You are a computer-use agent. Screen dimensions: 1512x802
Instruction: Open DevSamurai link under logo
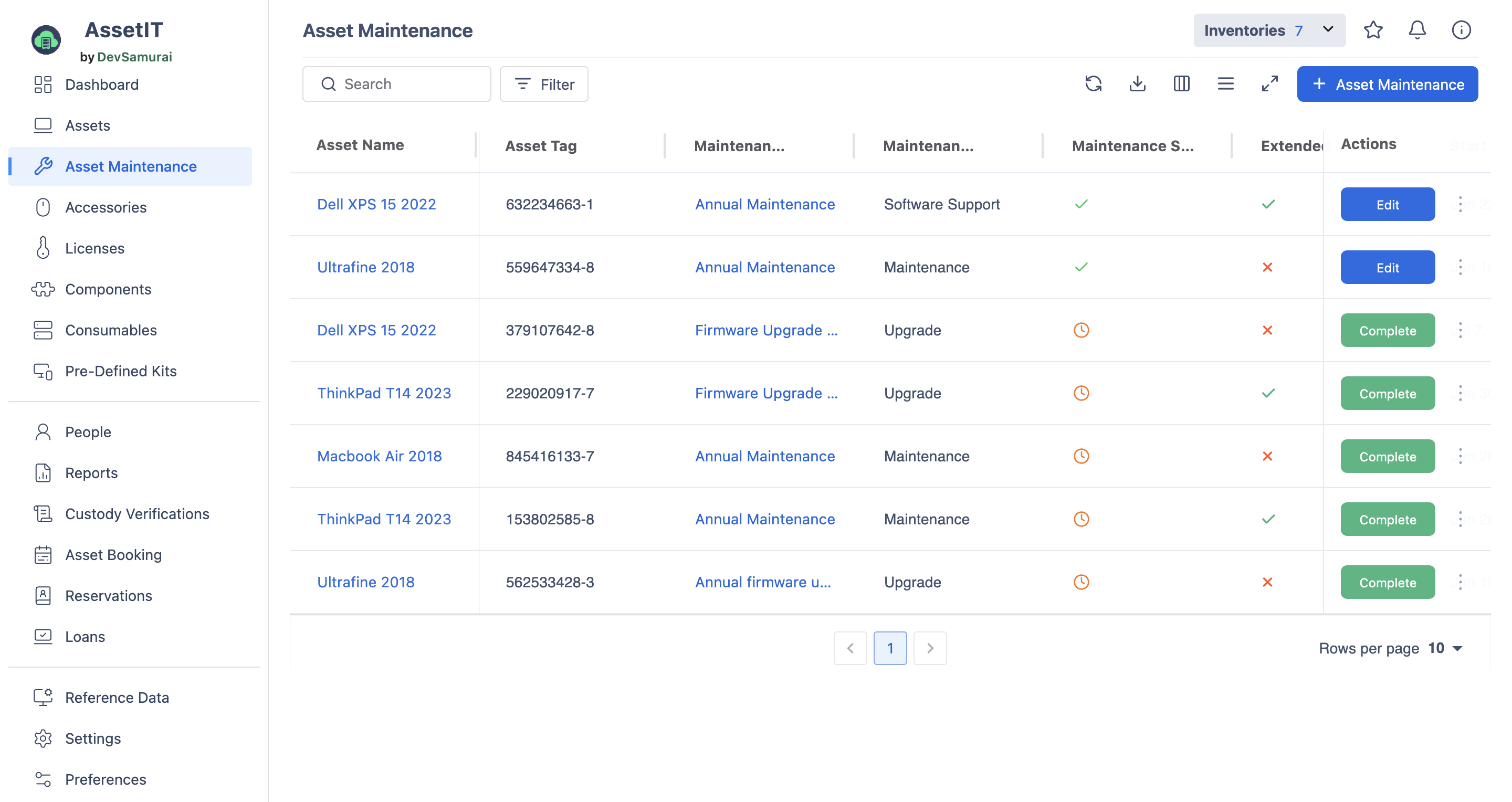(134, 57)
